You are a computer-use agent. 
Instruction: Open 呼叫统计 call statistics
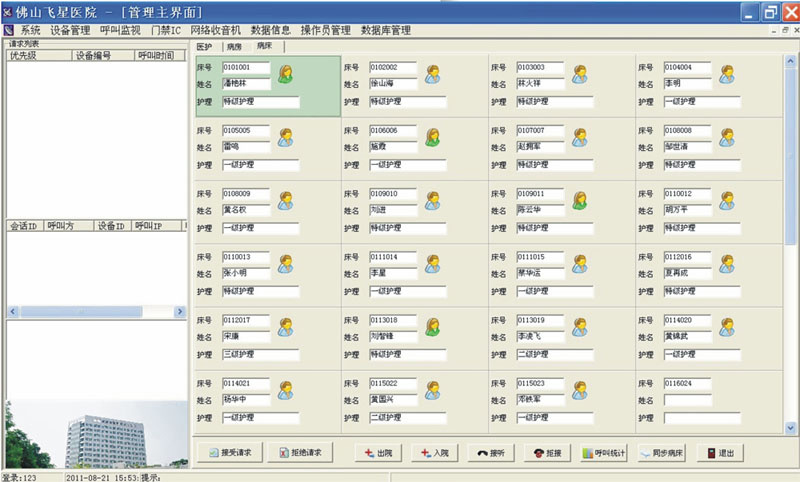[x=604, y=453]
